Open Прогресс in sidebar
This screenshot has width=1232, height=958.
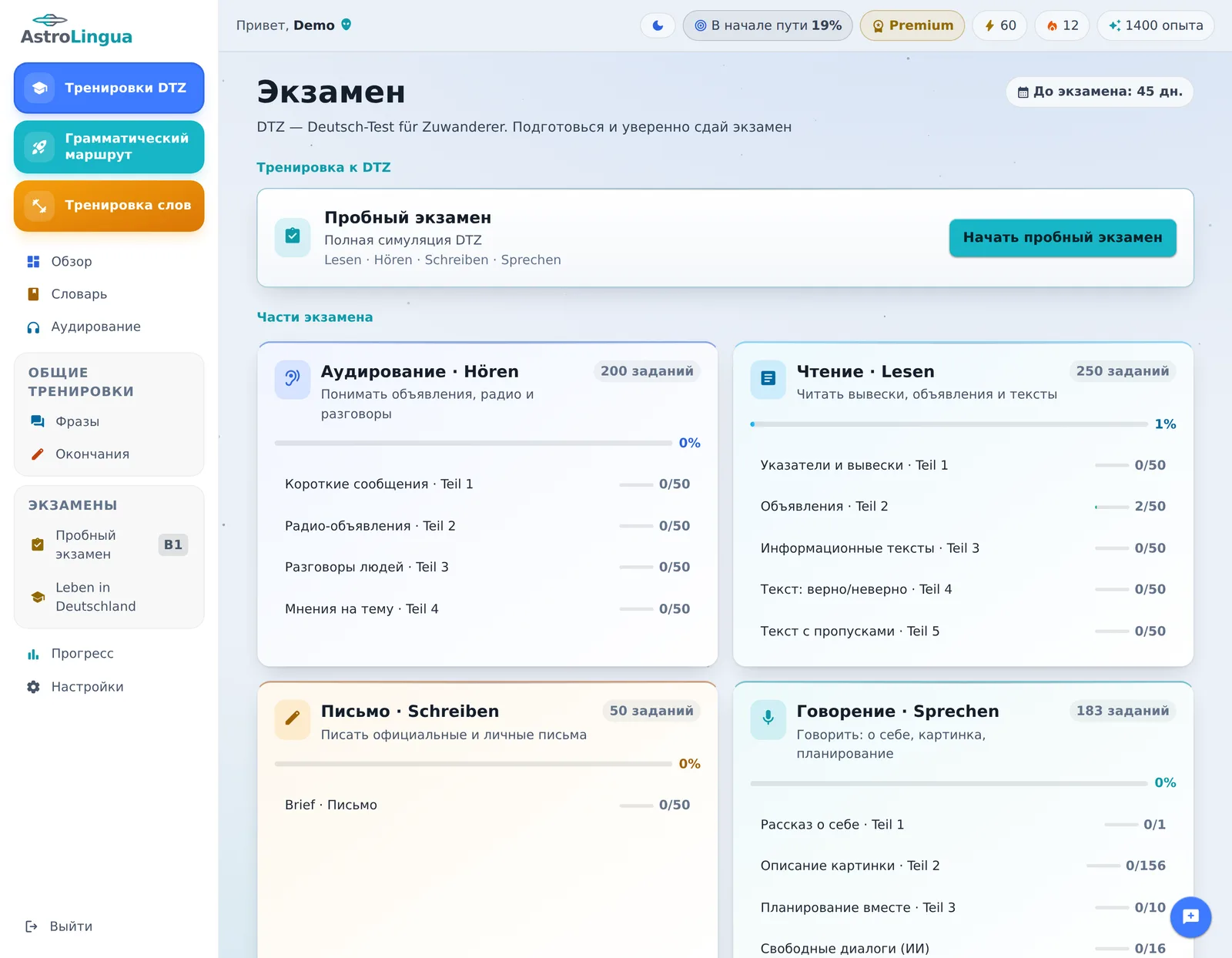click(x=109, y=654)
